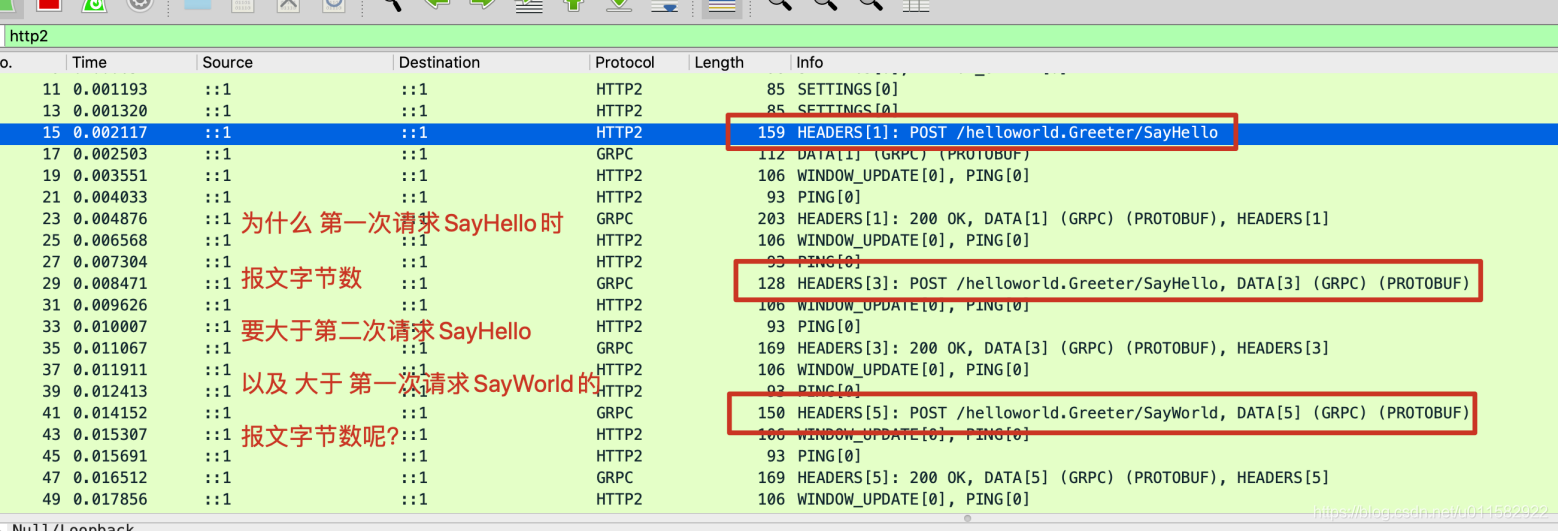Go forward to next packet arrow

pos(483,4)
